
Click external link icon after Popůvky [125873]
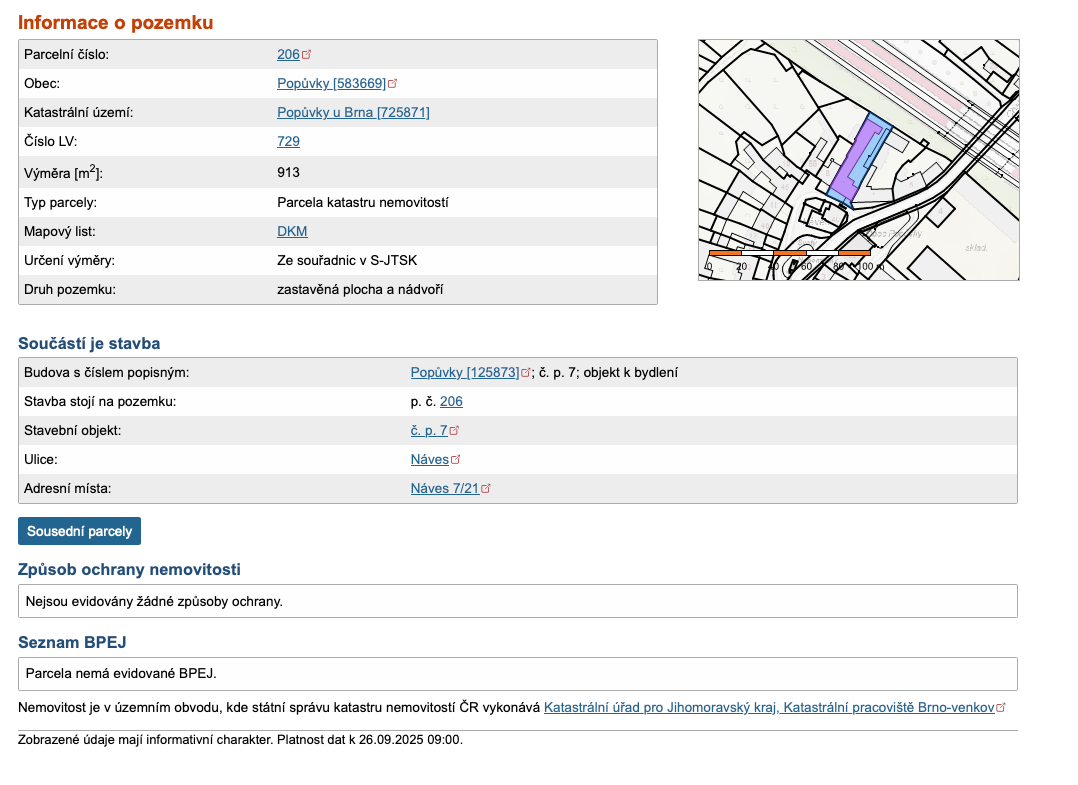526,373
